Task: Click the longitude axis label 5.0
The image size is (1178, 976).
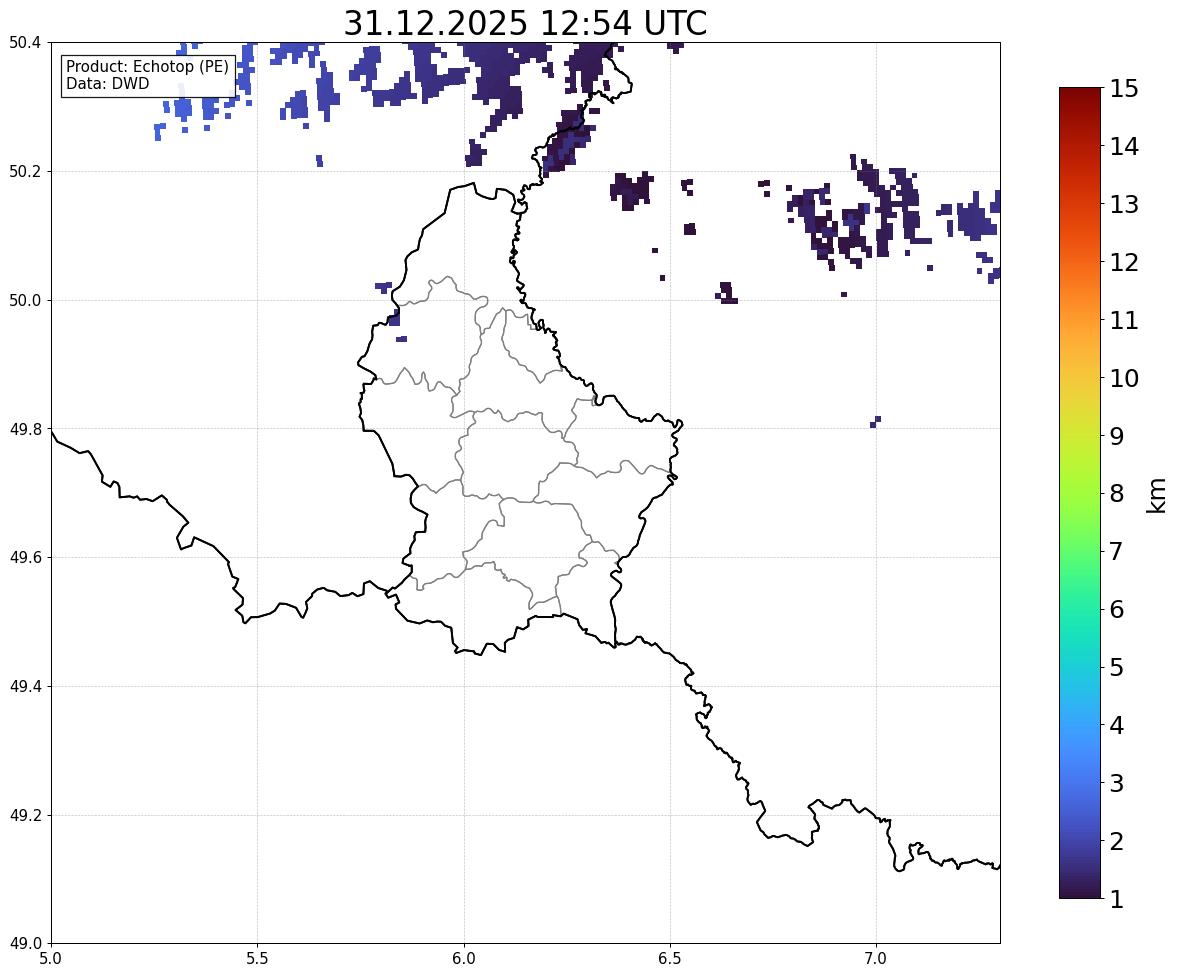Action: [x=51, y=959]
